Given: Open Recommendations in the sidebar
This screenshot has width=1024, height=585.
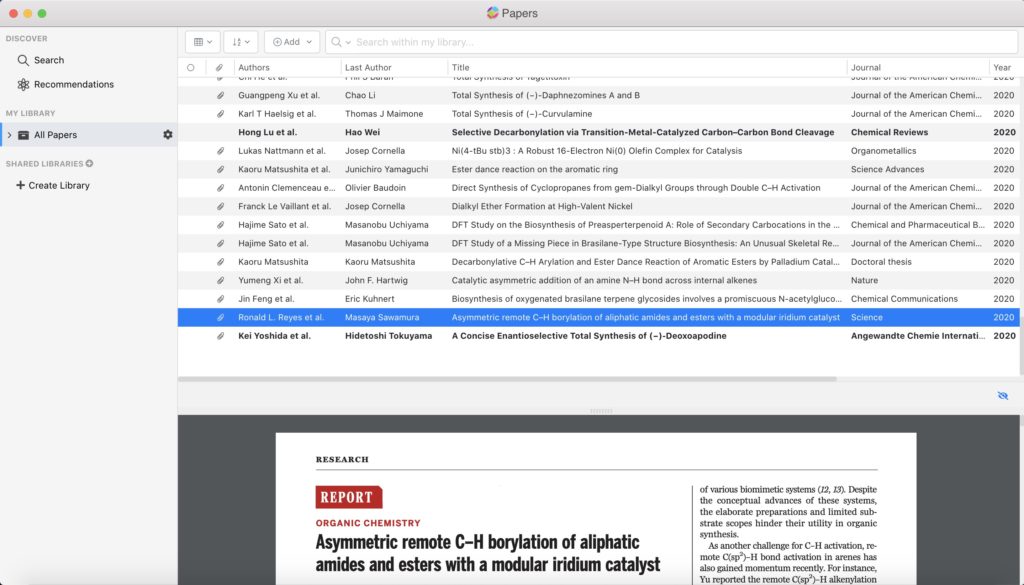Looking at the screenshot, I should click(74, 84).
